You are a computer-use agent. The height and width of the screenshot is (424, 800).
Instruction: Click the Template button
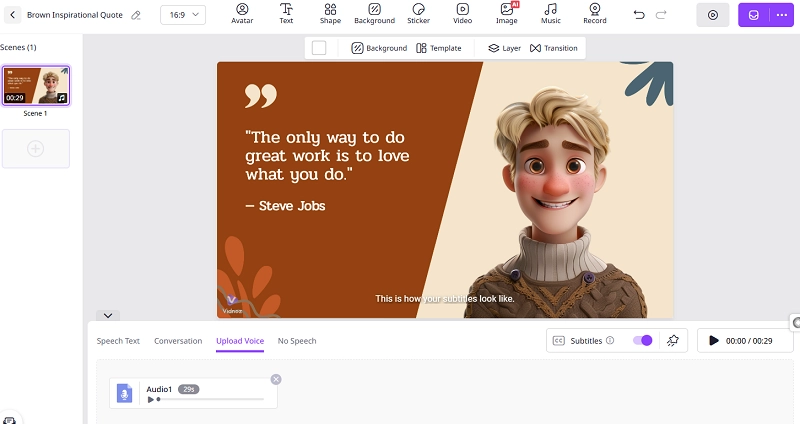[x=438, y=48]
